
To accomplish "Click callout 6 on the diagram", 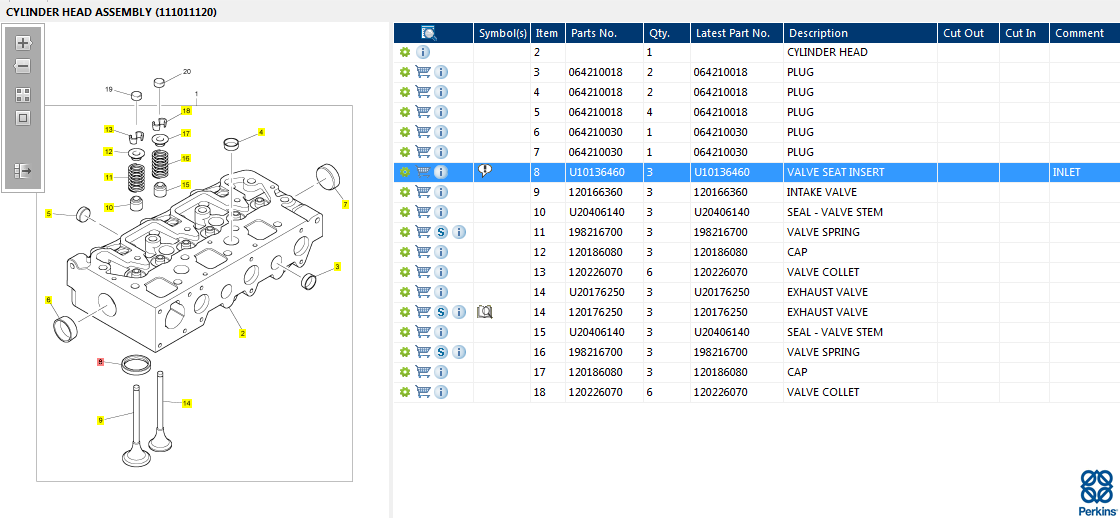I will [49, 300].
